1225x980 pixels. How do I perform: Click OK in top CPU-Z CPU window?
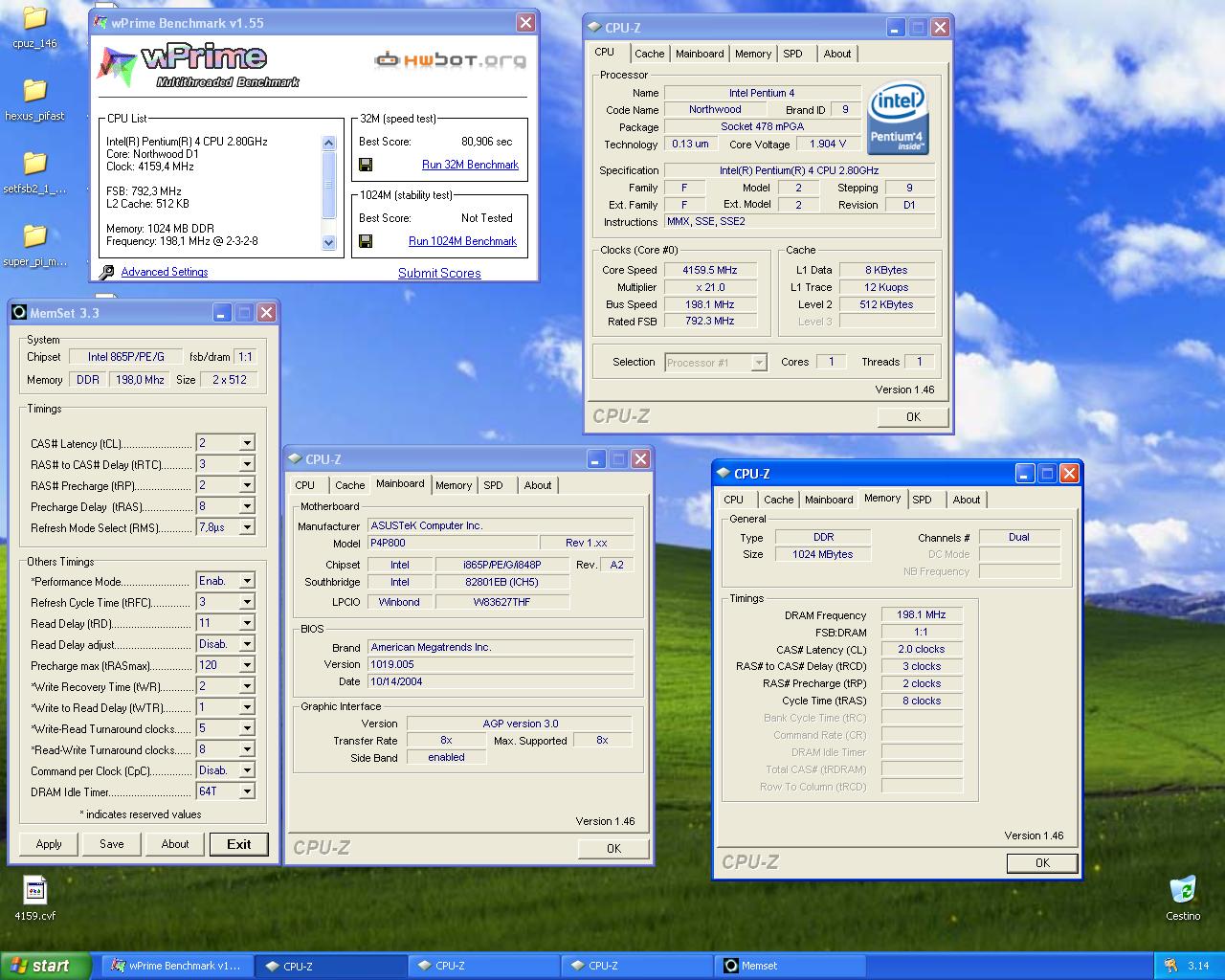913,416
